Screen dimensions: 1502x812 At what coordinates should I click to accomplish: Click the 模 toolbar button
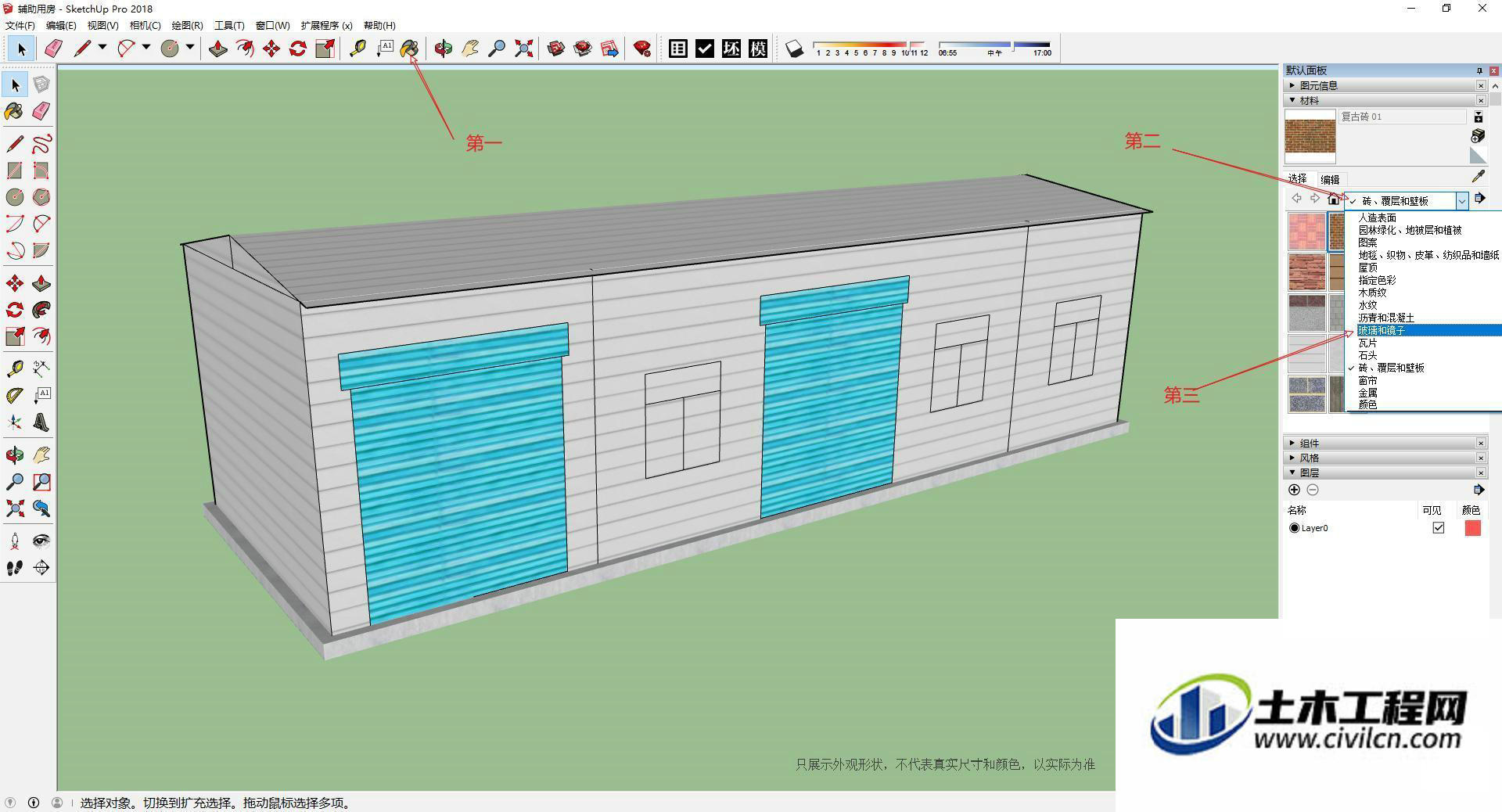click(x=758, y=49)
